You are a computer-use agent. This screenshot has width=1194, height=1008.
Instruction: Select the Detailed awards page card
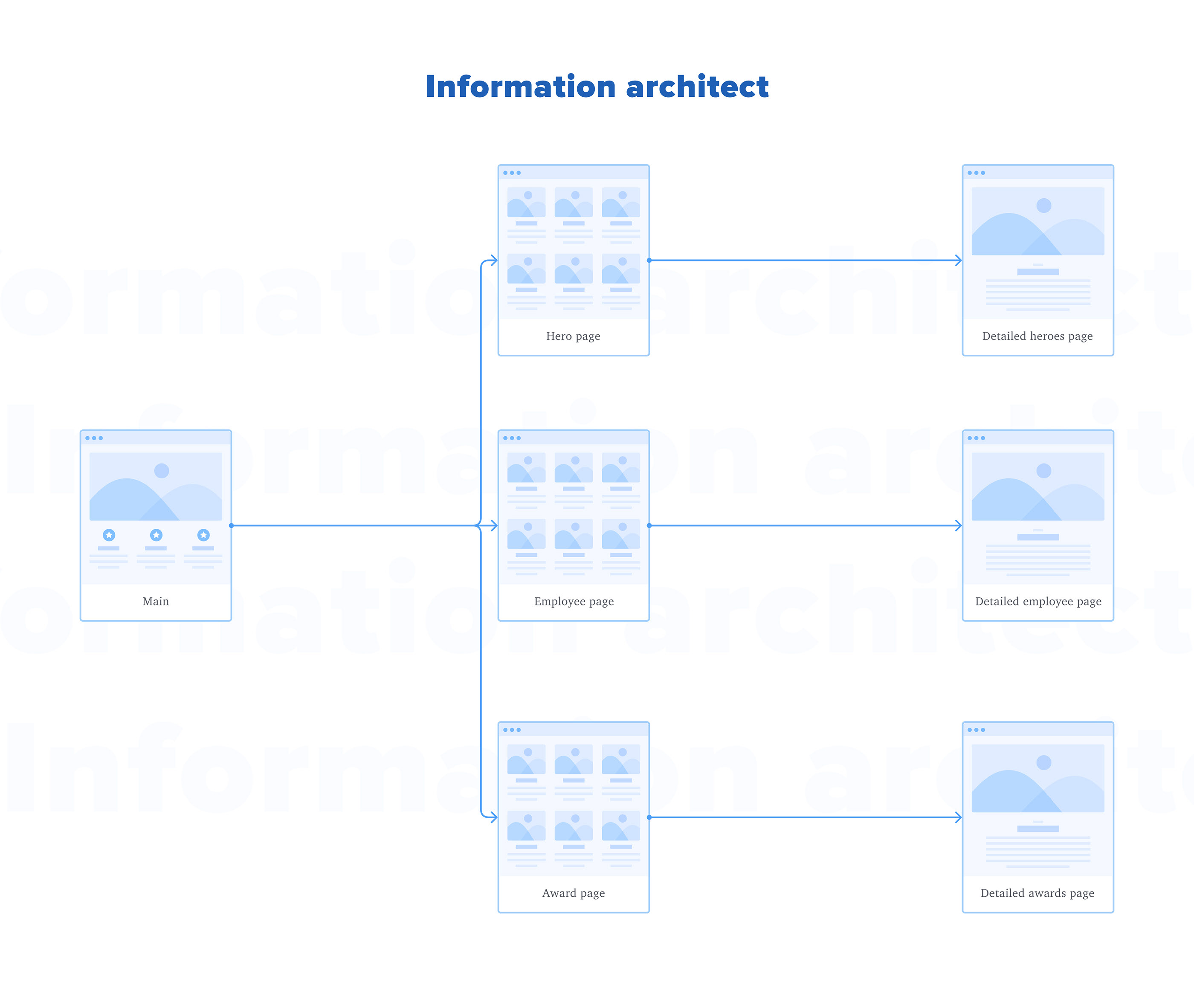pyautogui.click(x=1038, y=817)
